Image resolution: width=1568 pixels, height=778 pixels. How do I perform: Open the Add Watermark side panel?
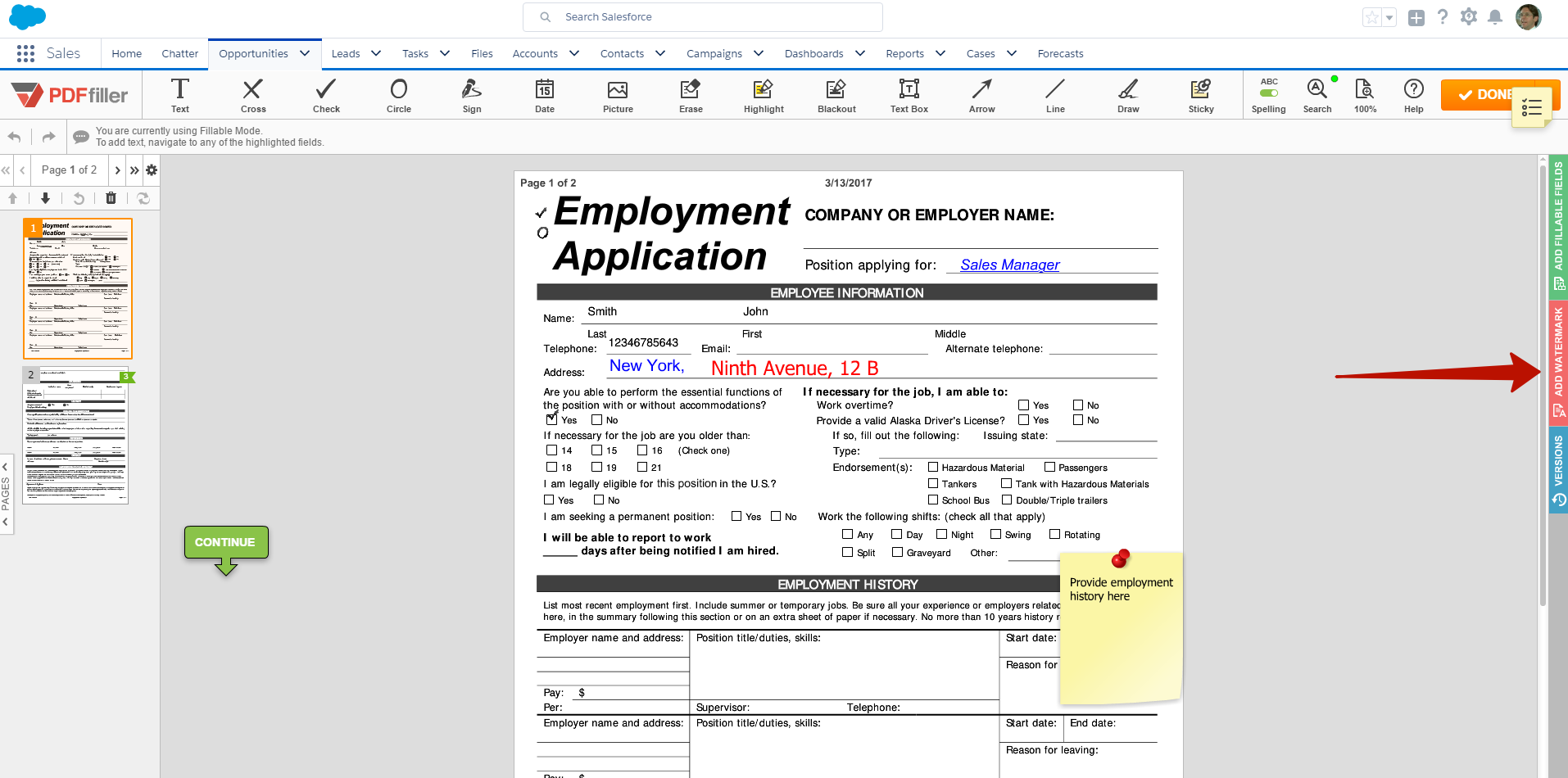coord(1558,362)
